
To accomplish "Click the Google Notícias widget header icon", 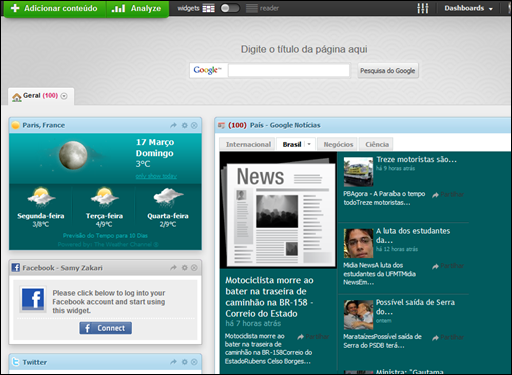I will pos(221,125).
